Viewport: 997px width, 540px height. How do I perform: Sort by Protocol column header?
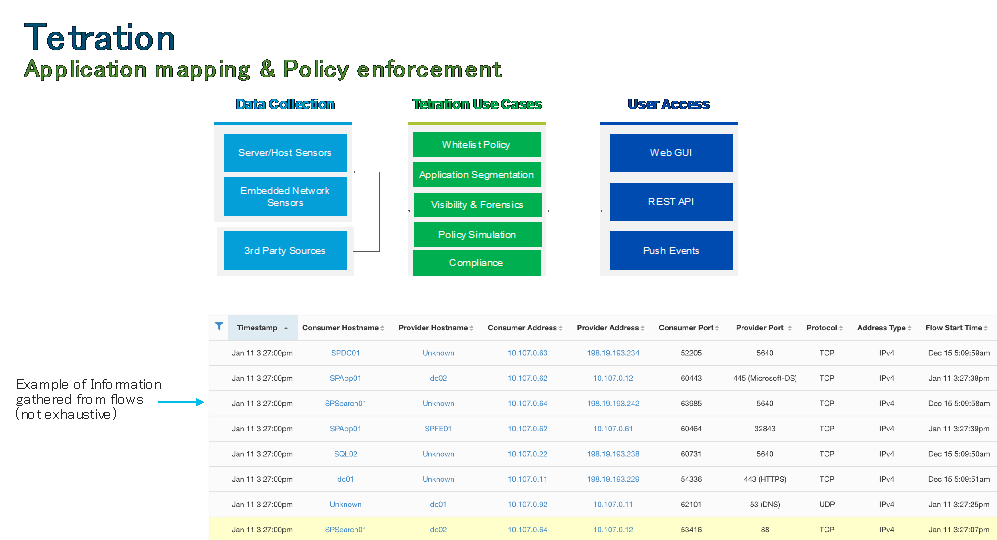coord(824,328)
